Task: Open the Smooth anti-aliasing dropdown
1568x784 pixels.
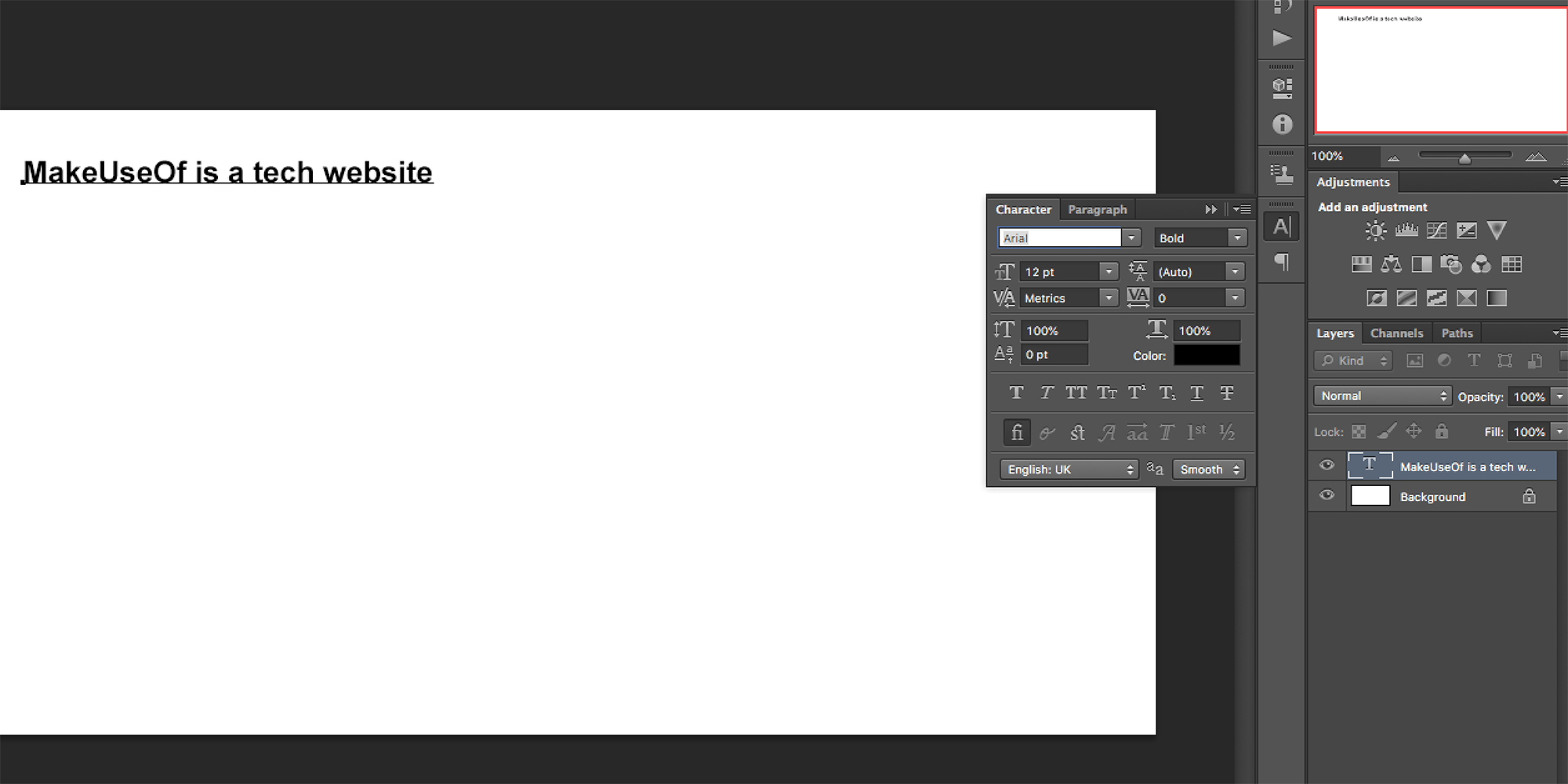Action: pos(1208,469)
